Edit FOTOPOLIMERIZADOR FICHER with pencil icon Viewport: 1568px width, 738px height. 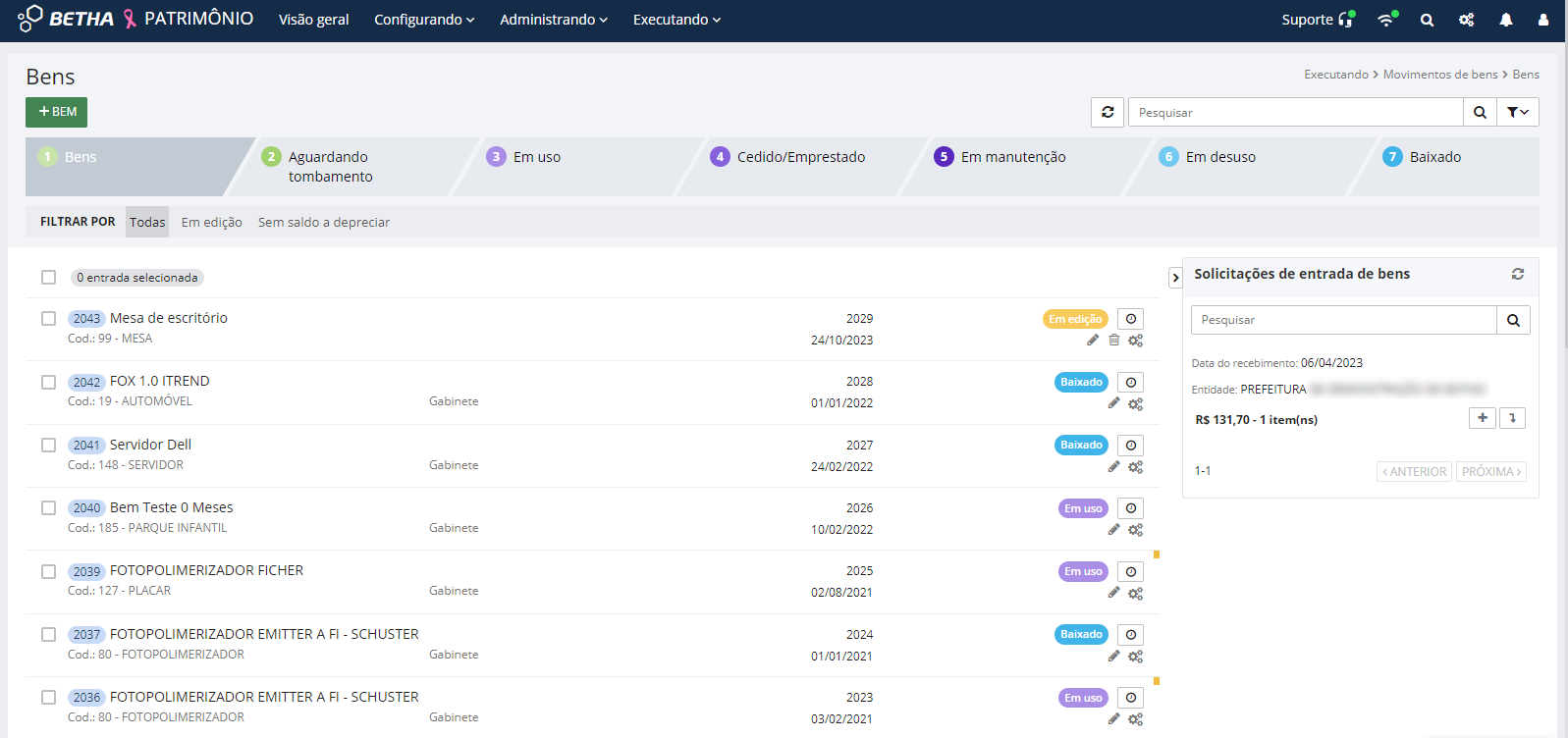[1114, 593]
